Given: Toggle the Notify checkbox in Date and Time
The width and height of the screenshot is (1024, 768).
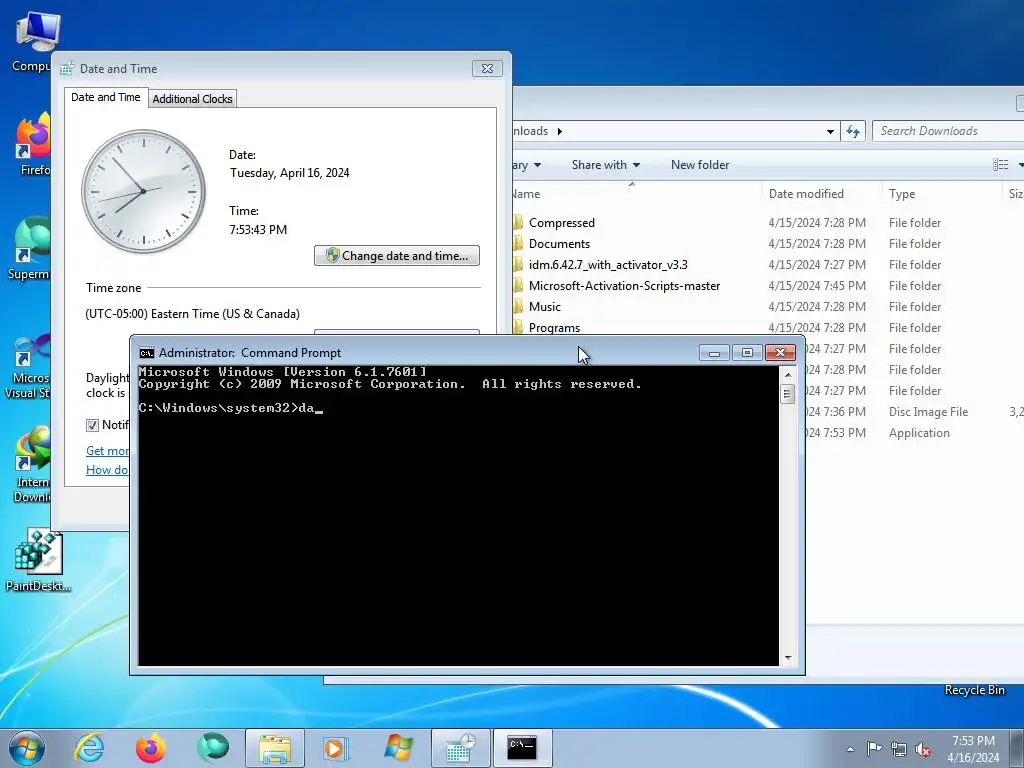Looking at the screenshot, I should pos(93,425).
